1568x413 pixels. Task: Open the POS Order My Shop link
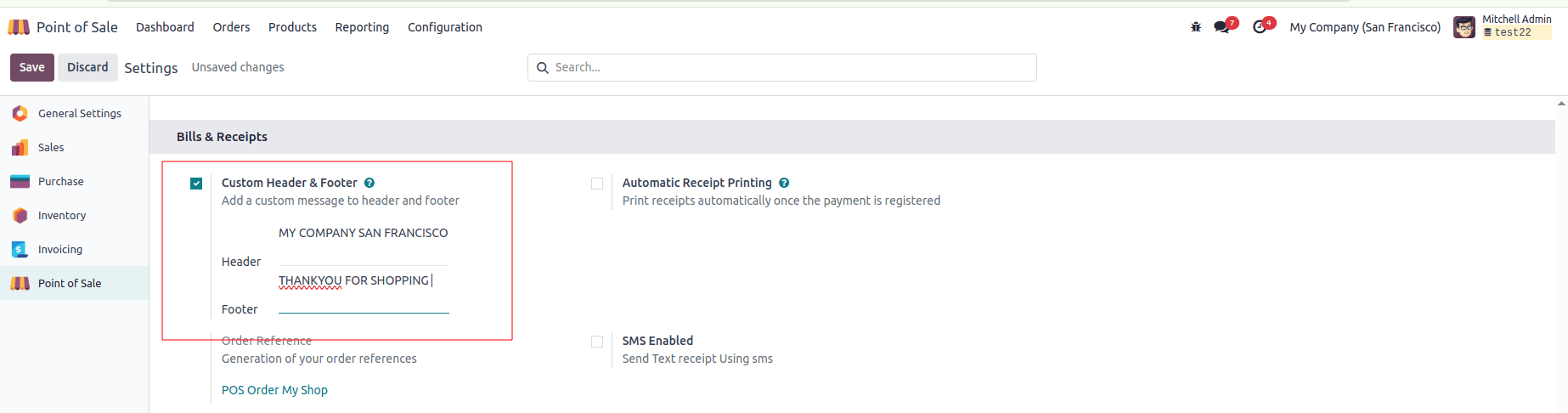(x=274, y=390)
